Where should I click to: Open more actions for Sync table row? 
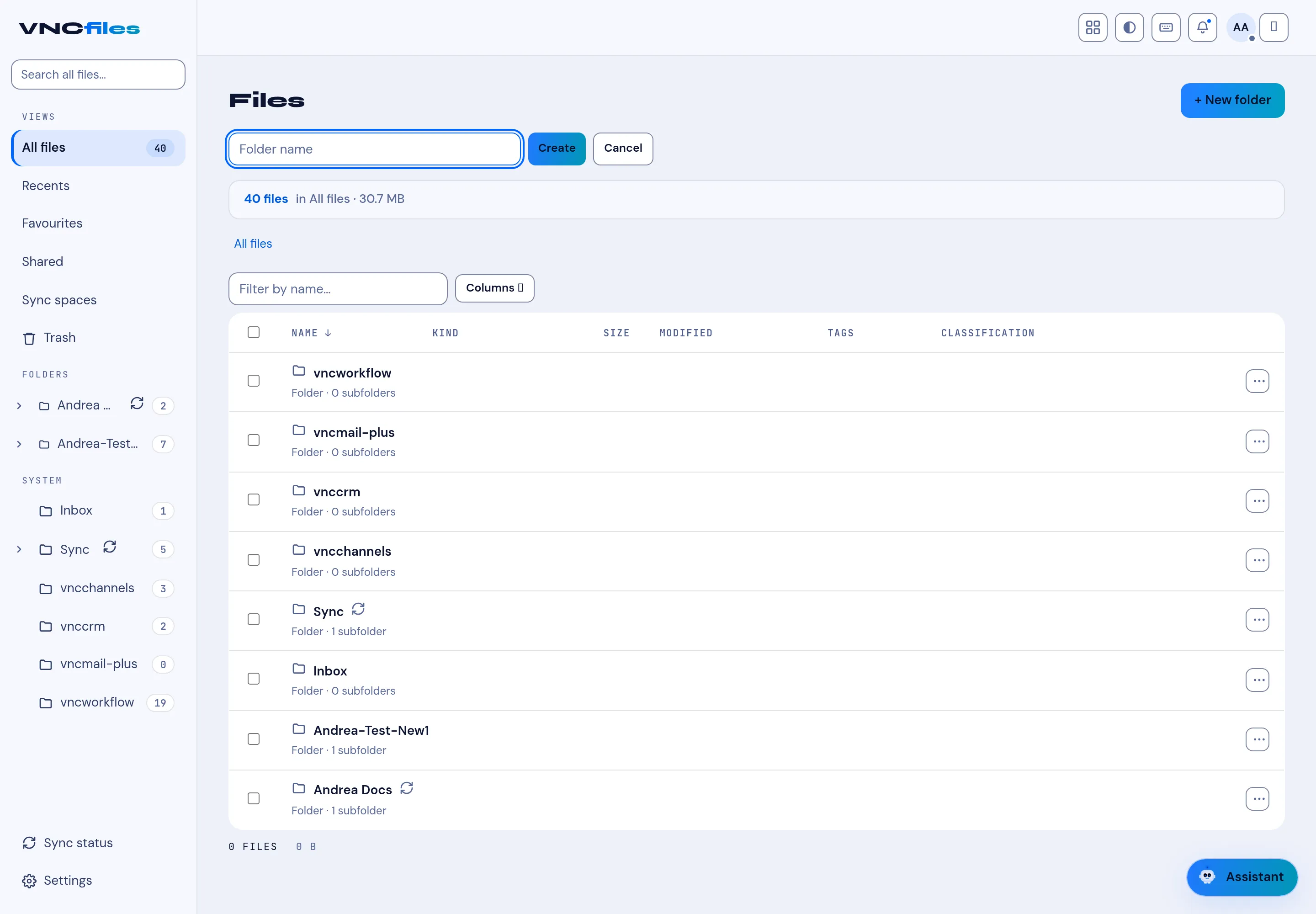point(1257,620)
